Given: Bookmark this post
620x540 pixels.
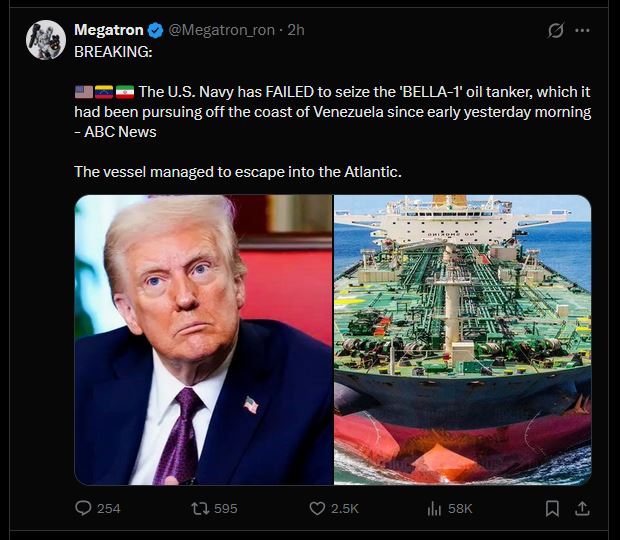Looking at the screenshot, I should (552, 508).
